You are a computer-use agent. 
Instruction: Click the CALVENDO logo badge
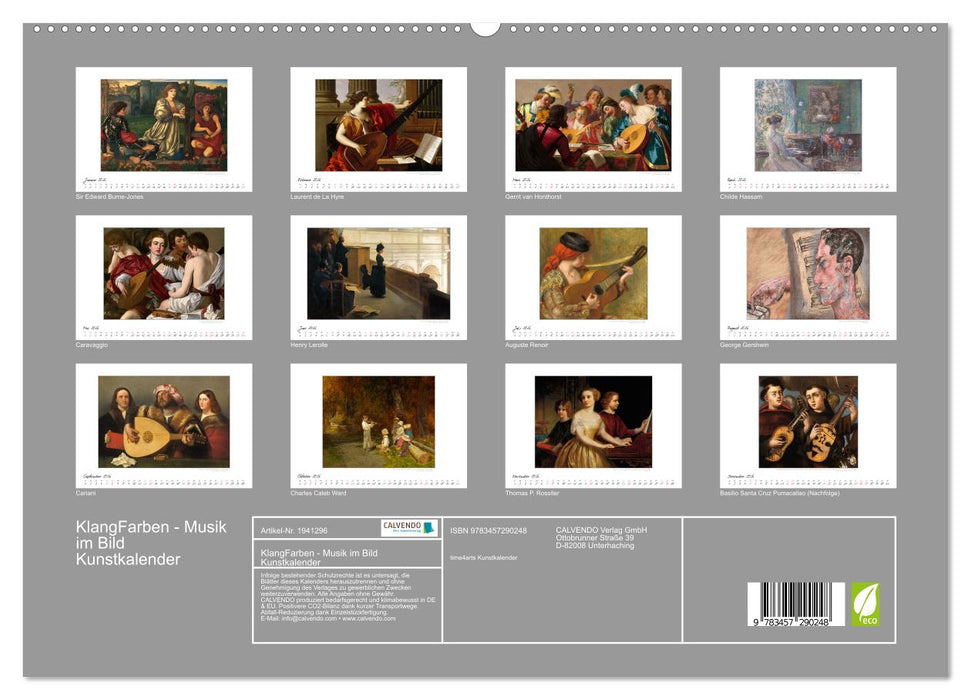(409, 528)
